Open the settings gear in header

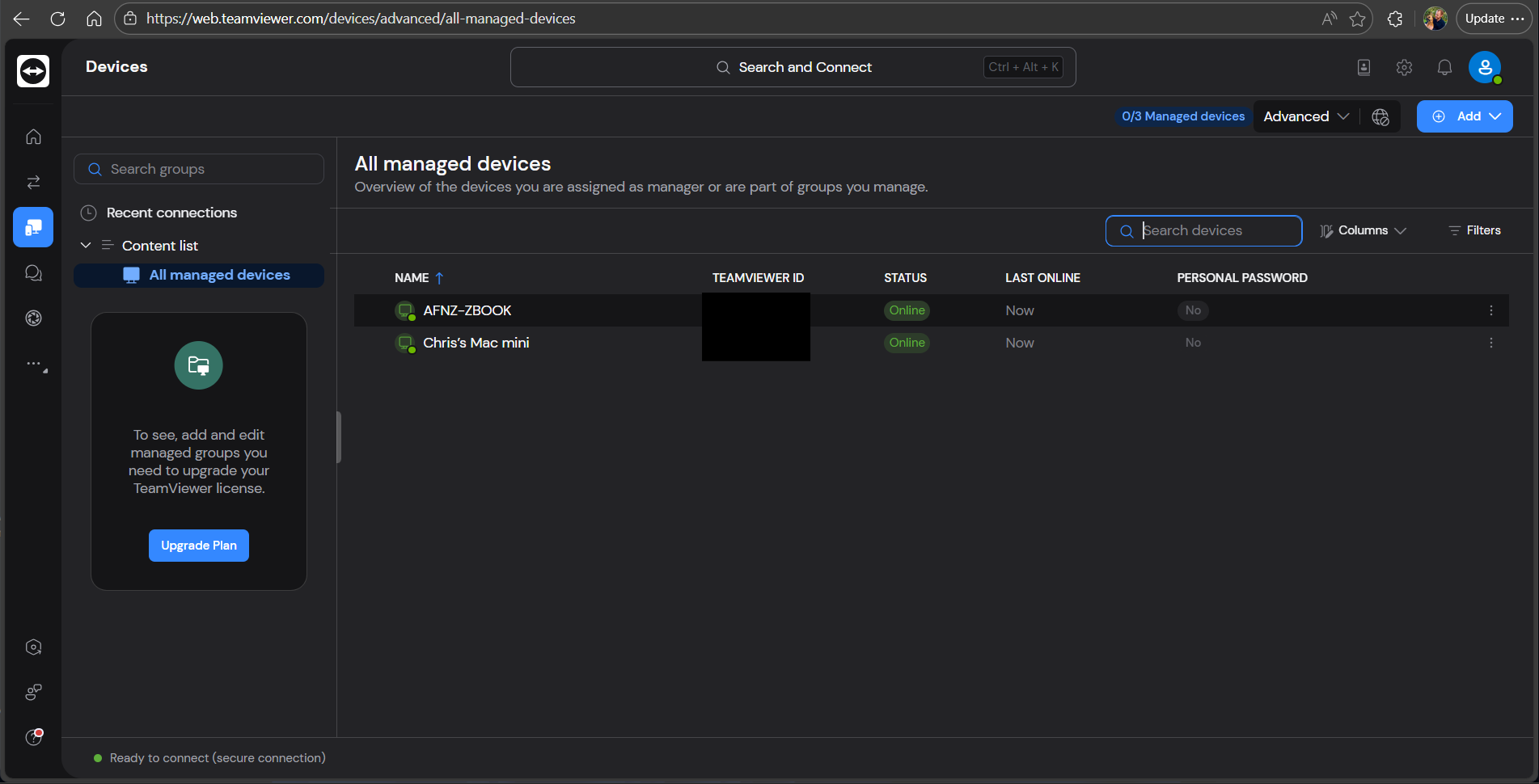[x=1404, y=68]
